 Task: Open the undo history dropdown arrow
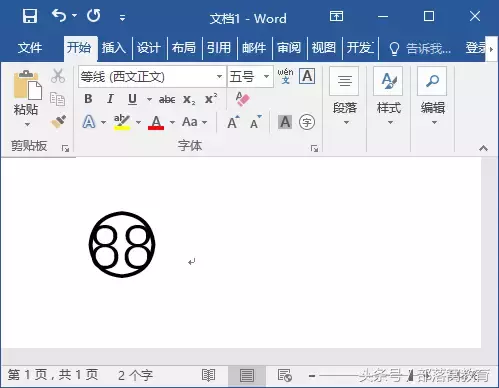coord(74,16)
